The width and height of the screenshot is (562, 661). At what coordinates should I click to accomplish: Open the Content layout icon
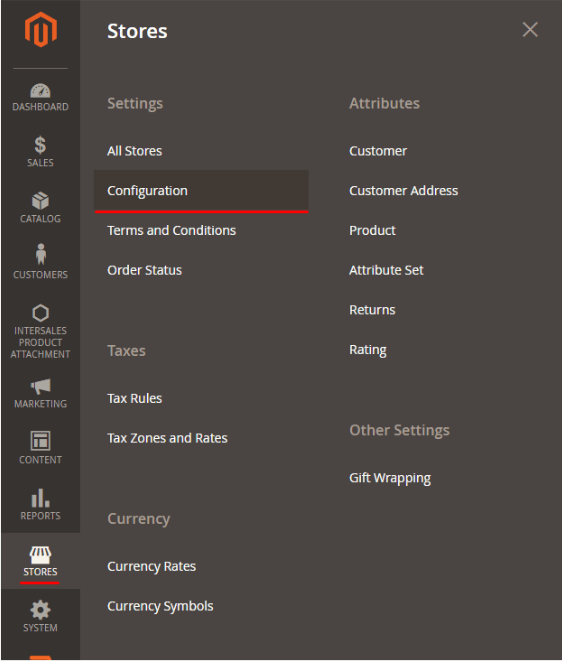tap(40, 441)
